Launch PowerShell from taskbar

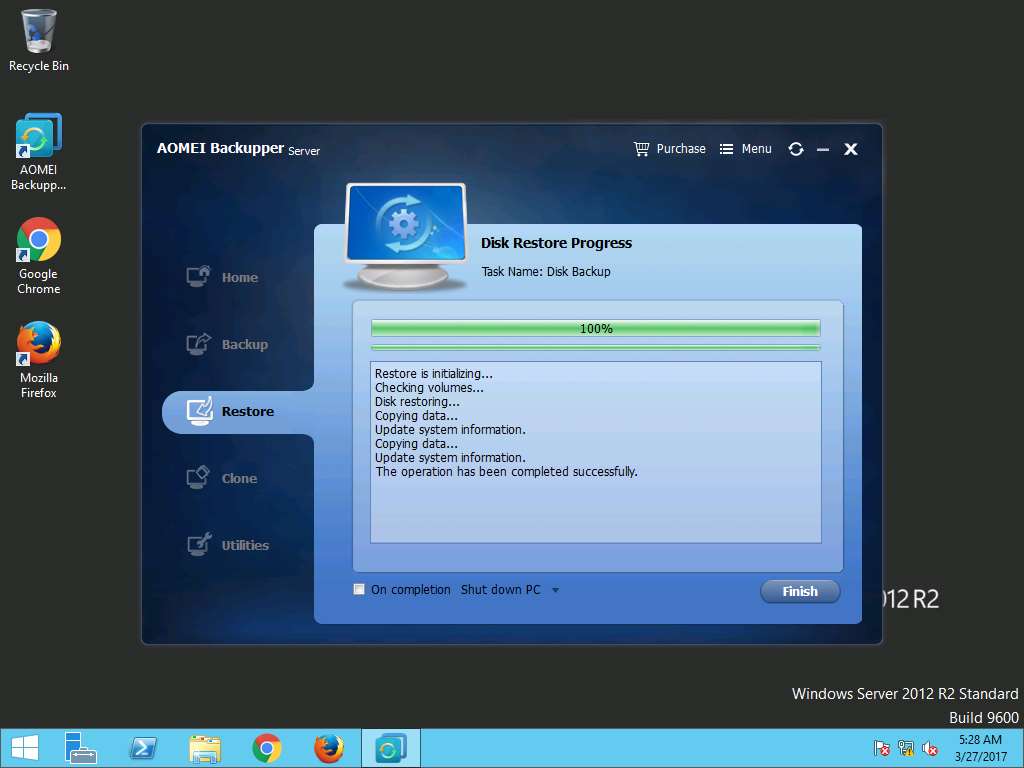coord(143,748)
